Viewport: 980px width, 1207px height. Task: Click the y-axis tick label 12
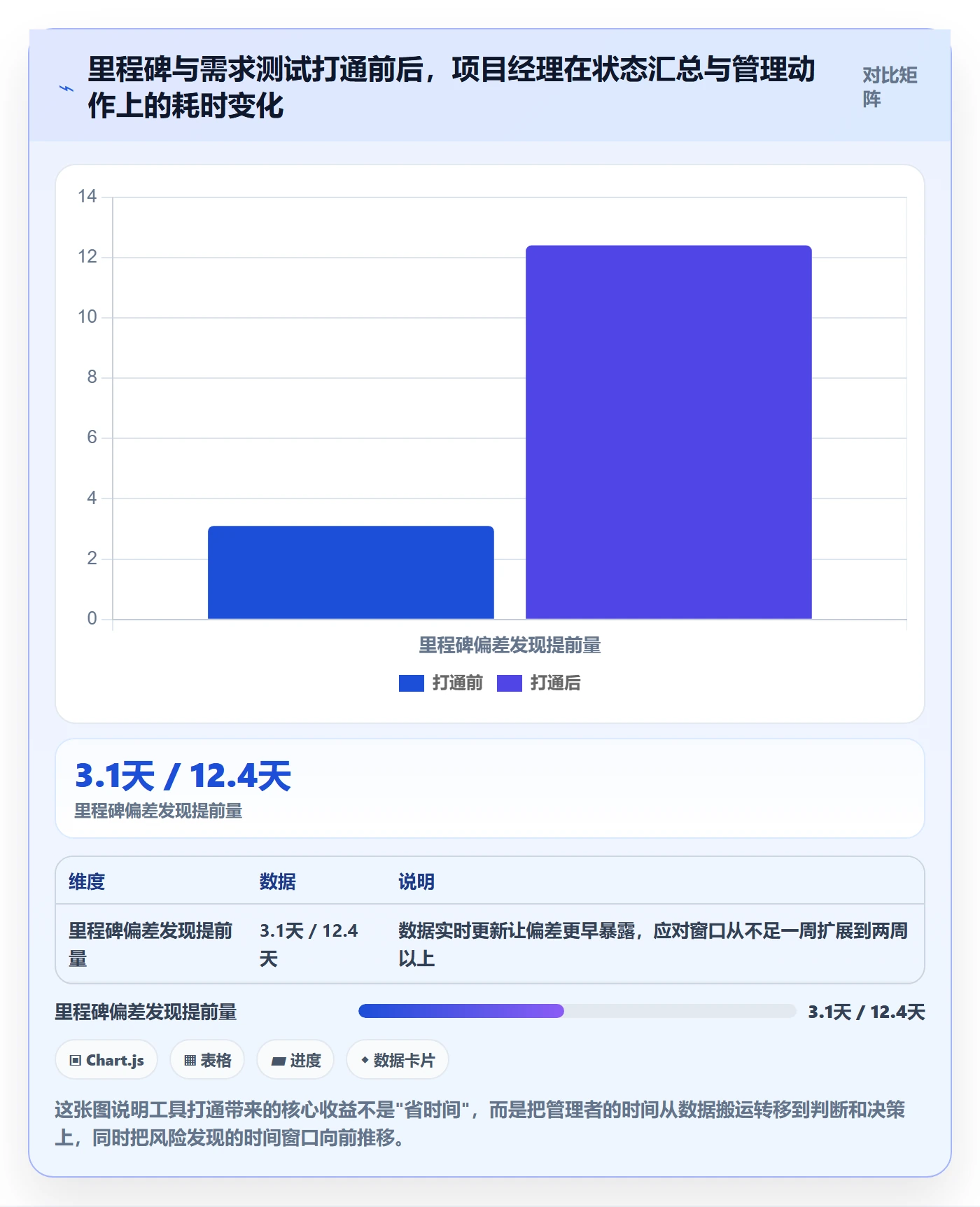87,257
